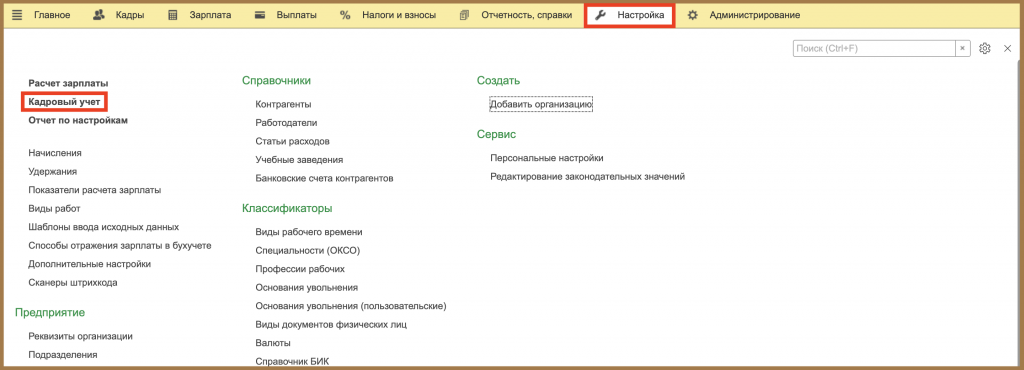Click the people icon next to Кадры
Viewport: 1024px width, 370px height.
click(99, 15)
